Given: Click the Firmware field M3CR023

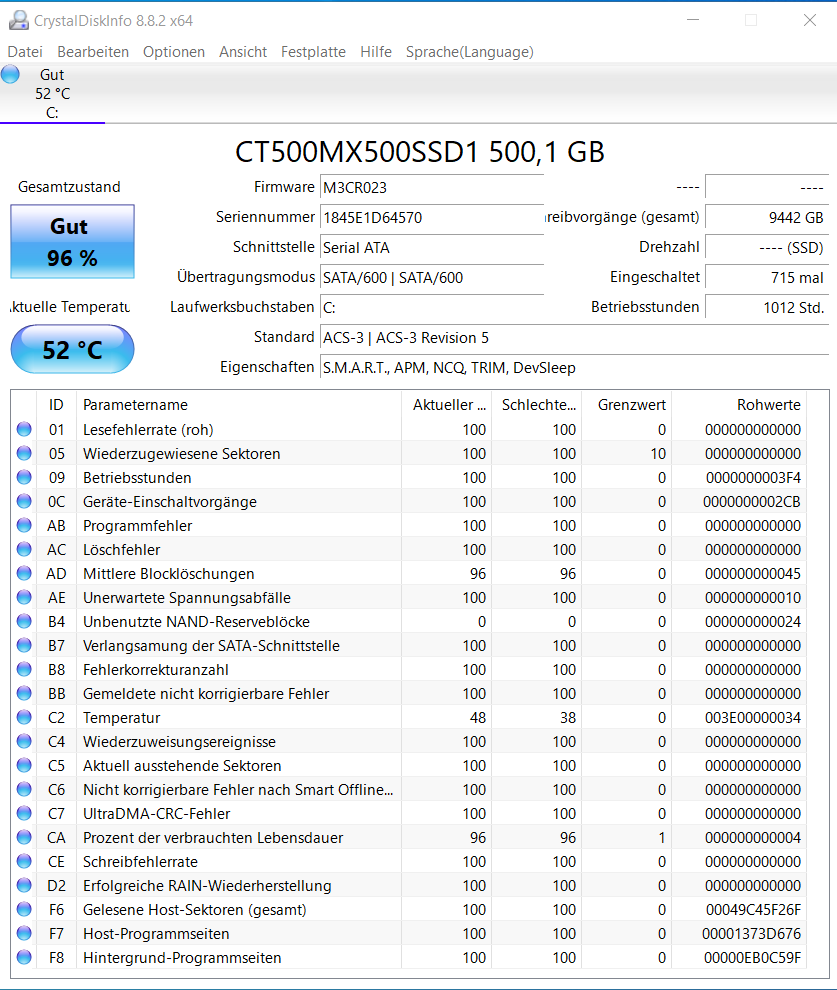Looking at the screenshot, I should click(432, 188).
